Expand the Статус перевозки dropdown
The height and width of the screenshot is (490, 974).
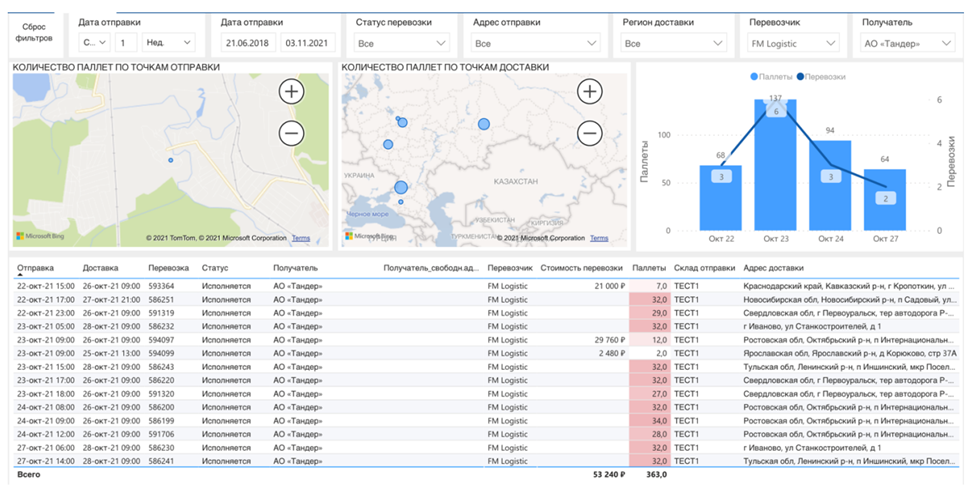tap(402, 43)
